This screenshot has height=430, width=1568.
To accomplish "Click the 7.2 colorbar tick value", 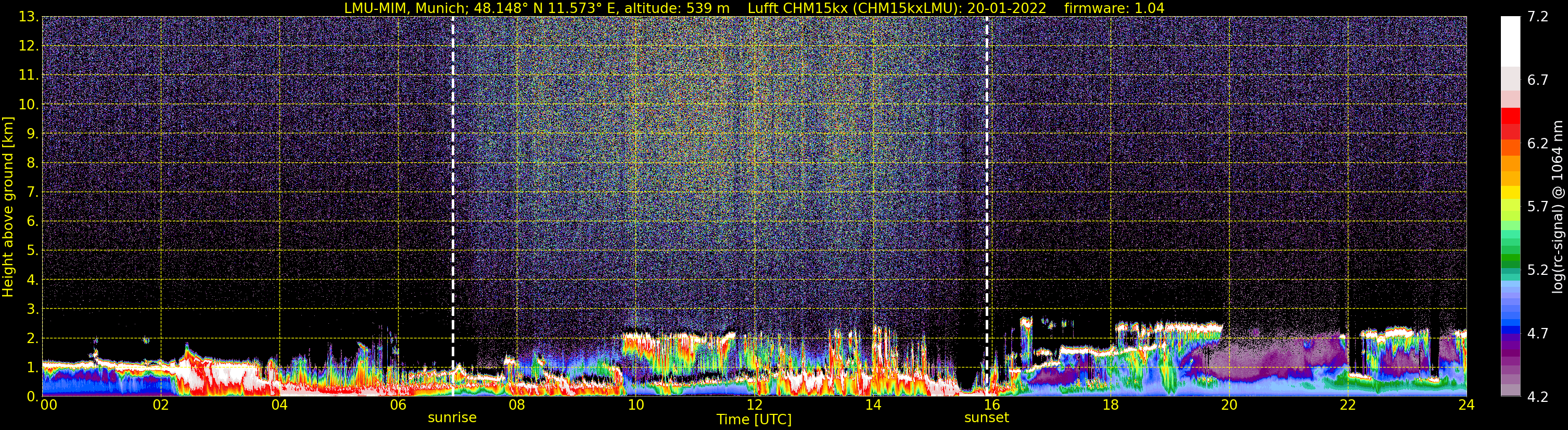I will 1538,17.
